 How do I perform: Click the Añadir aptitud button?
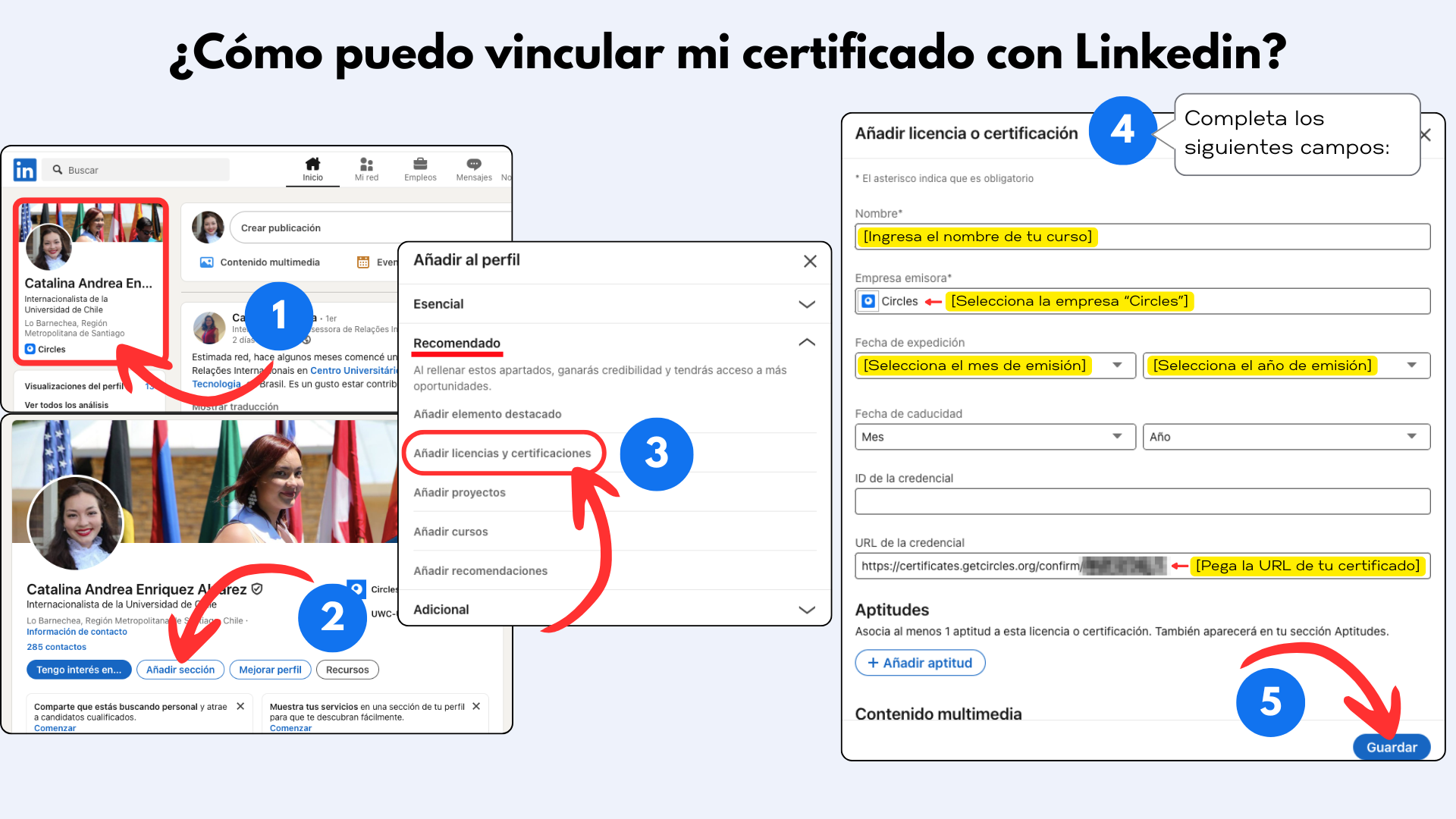[920, 663]
